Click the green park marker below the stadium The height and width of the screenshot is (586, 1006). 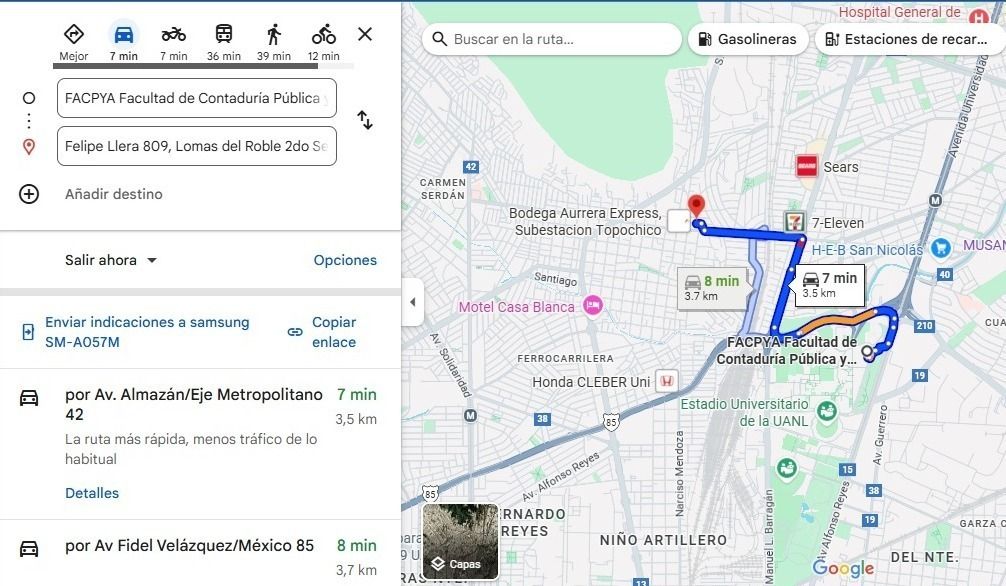click(787, 468)
